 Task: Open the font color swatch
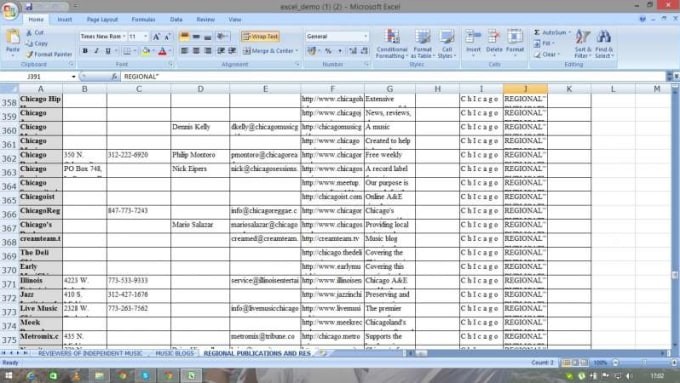tap(163, 51)
